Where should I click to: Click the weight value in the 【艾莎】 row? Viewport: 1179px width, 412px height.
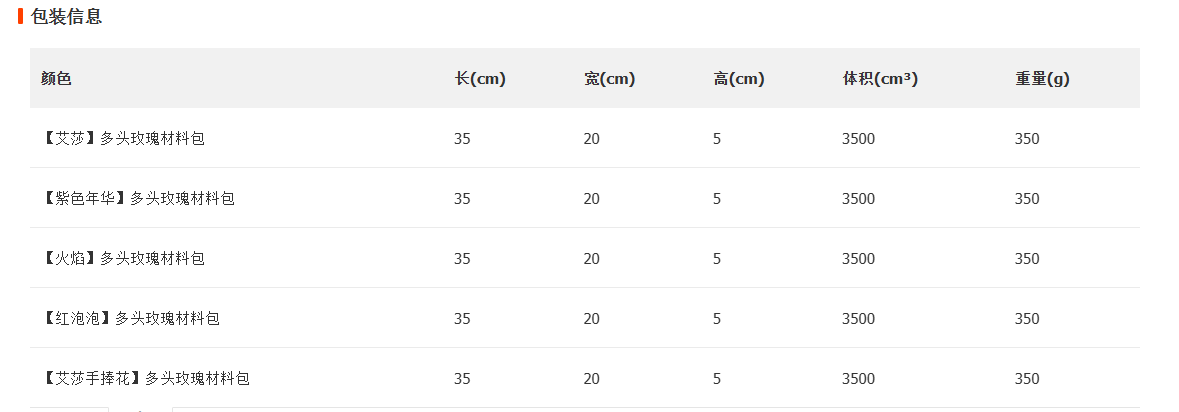1027,139
